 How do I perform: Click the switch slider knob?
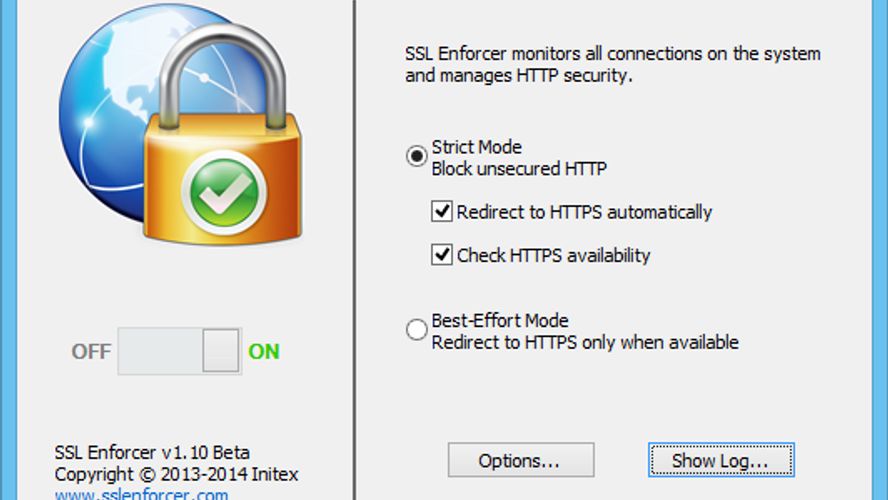pyautogui.click(x=220, y=351)
